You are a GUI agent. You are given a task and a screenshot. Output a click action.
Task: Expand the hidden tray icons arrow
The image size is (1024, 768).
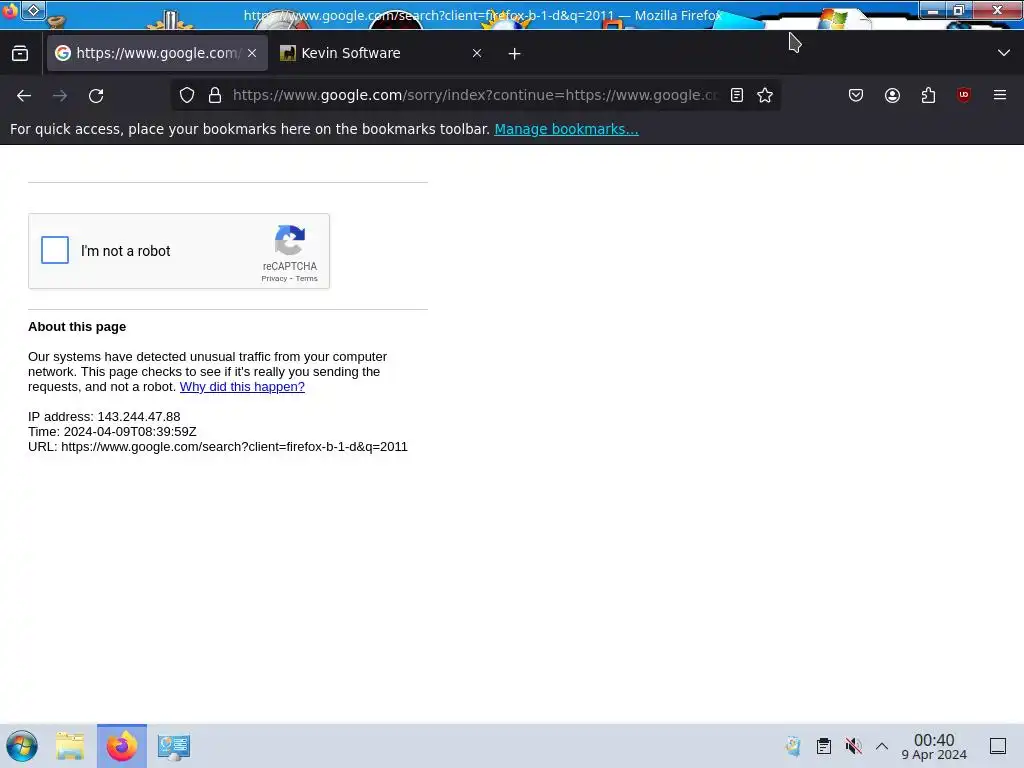coord(882,746)
